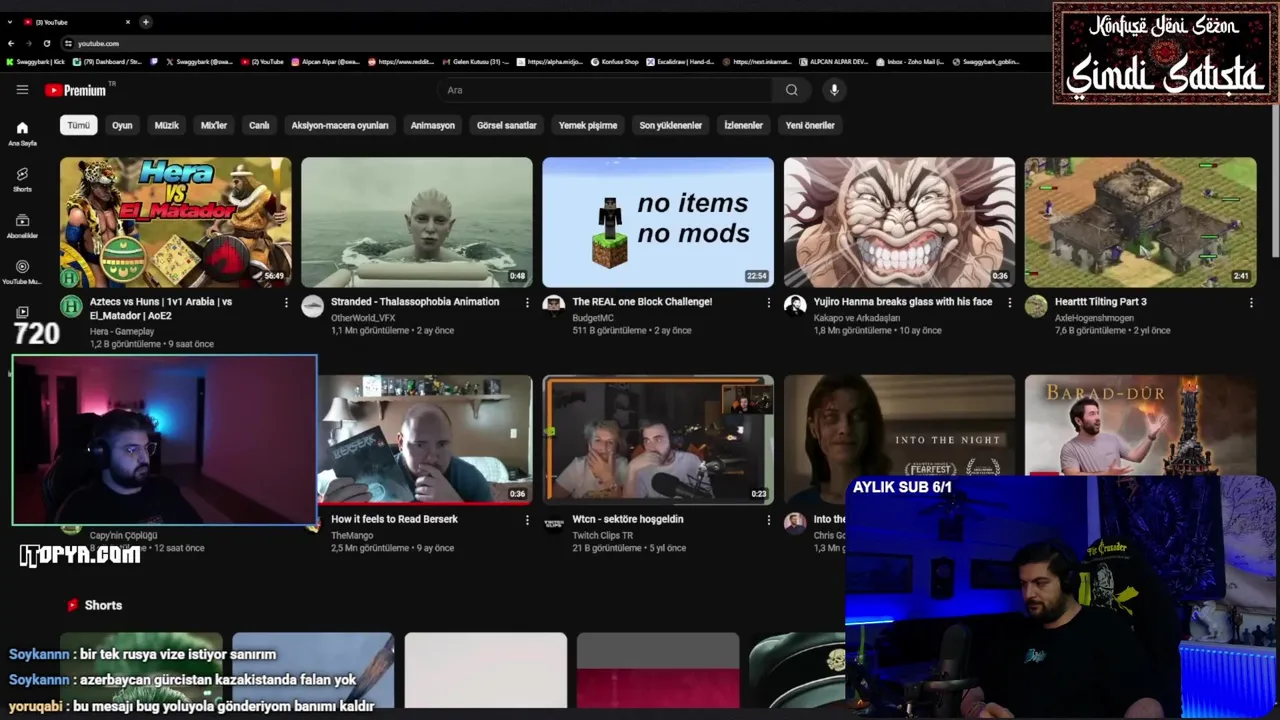The height and width of the screenshot is (720, 1280).
Task: Select the Yeni öneriler chip
Action: coord(810,125)
